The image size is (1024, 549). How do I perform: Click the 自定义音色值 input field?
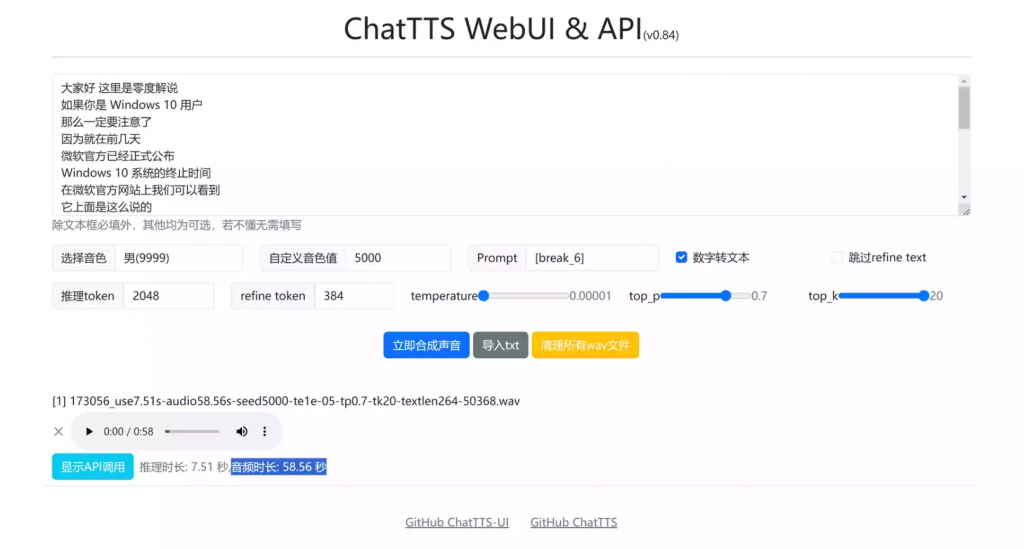397,257
